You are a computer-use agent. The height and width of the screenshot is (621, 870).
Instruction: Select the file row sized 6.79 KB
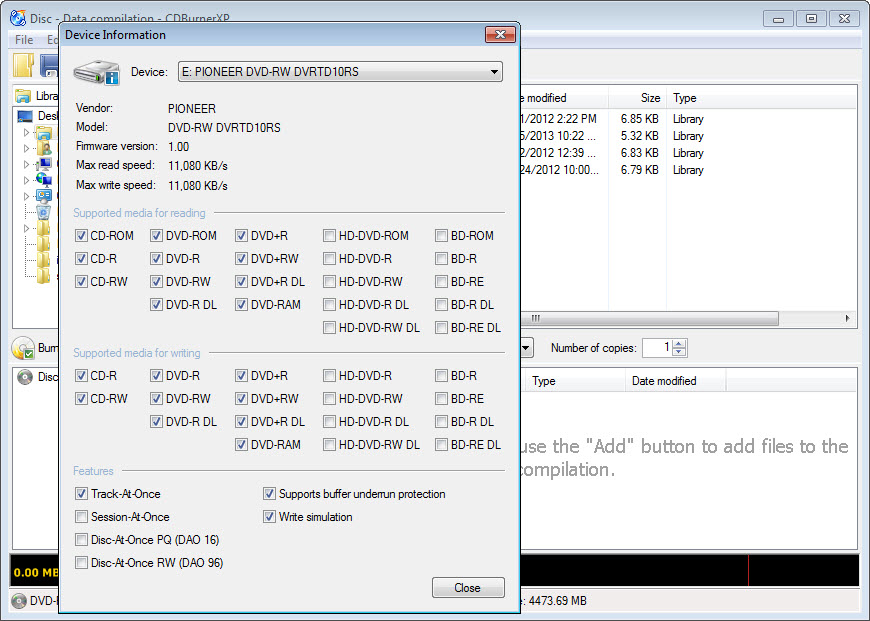click(x=687, y=170)
